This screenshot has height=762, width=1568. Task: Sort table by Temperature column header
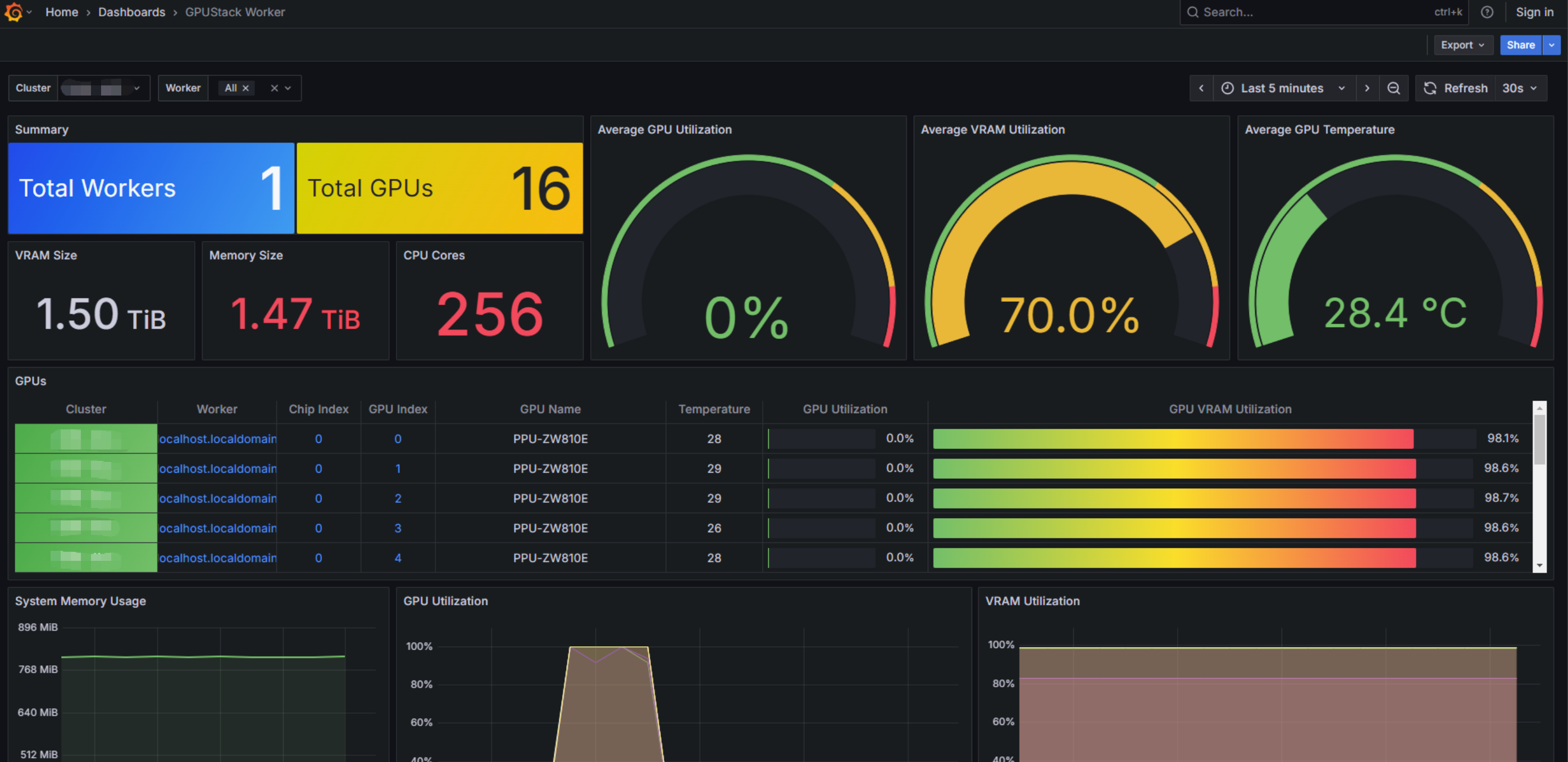point(713,409)
